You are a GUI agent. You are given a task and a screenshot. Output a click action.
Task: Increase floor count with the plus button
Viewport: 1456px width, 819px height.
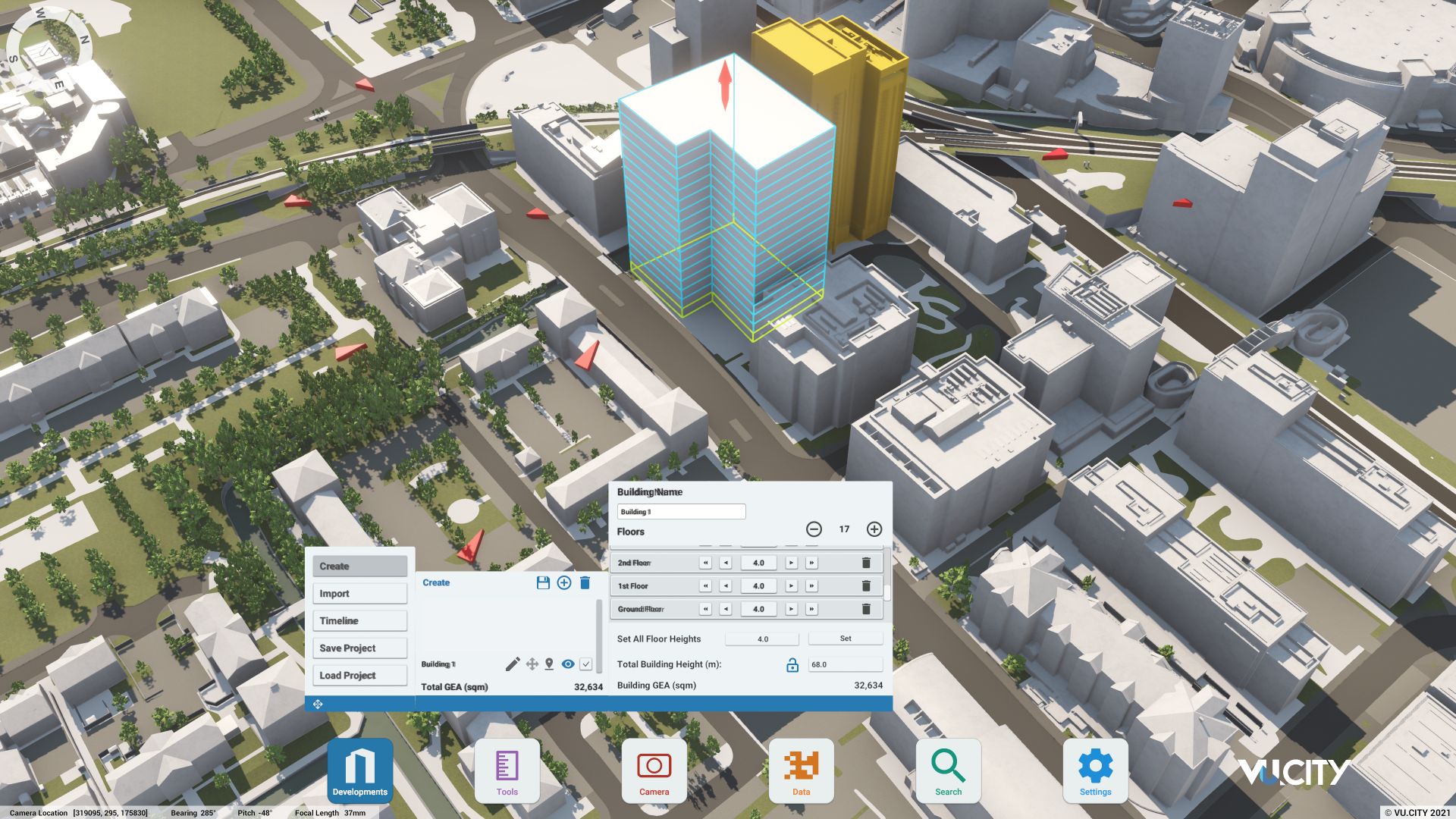tap(874, 529)
